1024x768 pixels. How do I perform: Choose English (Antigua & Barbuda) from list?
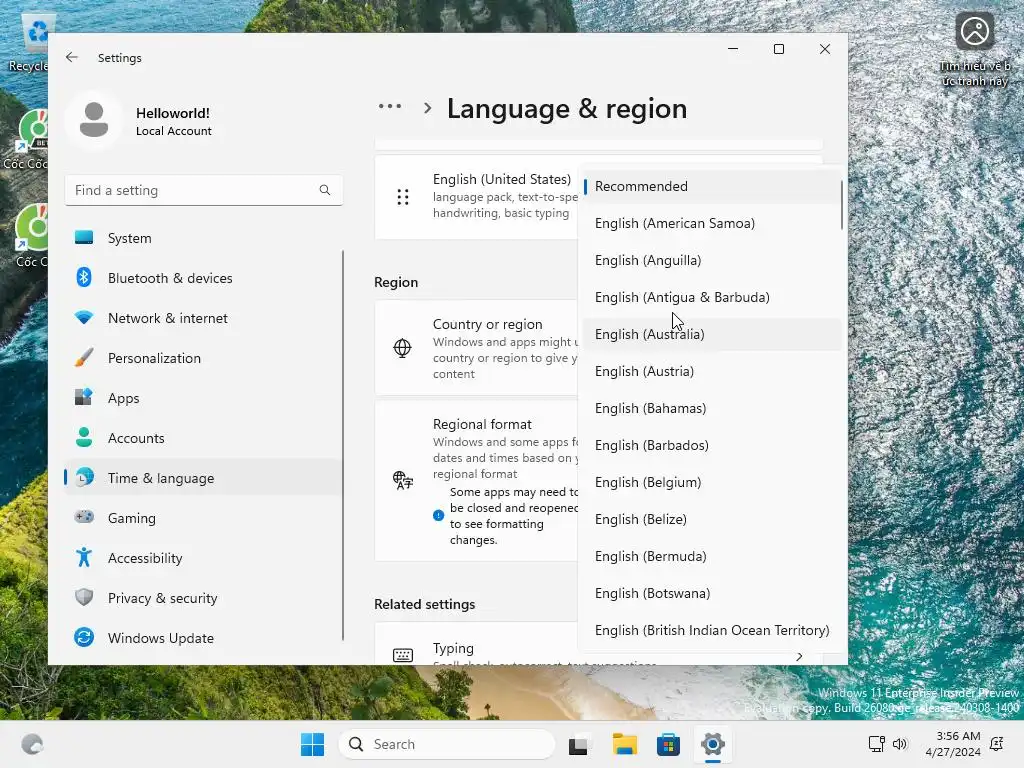point(711,298)
